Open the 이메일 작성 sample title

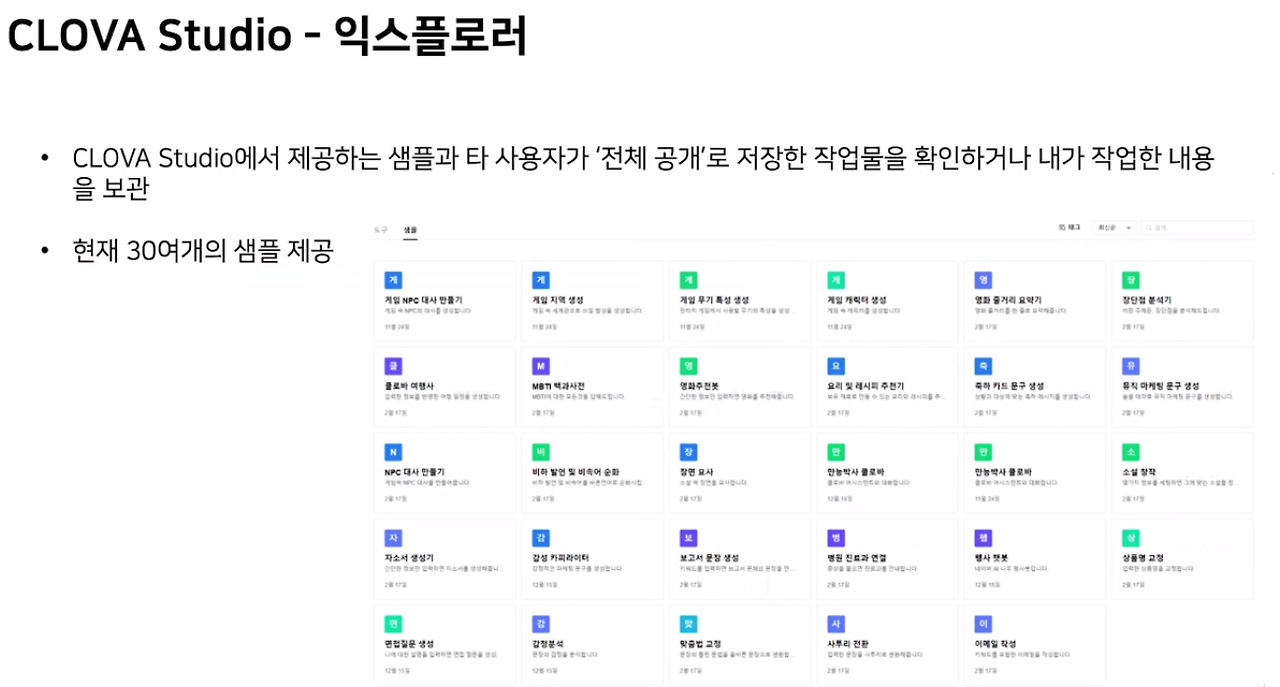[x=996, y=644]
